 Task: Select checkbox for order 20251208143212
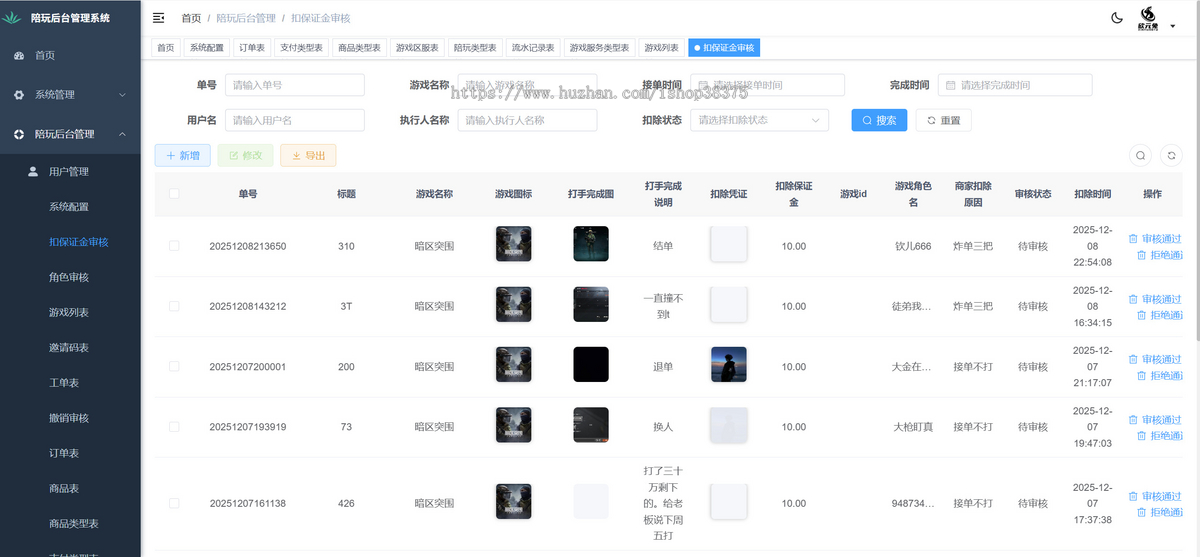[174, 306]
